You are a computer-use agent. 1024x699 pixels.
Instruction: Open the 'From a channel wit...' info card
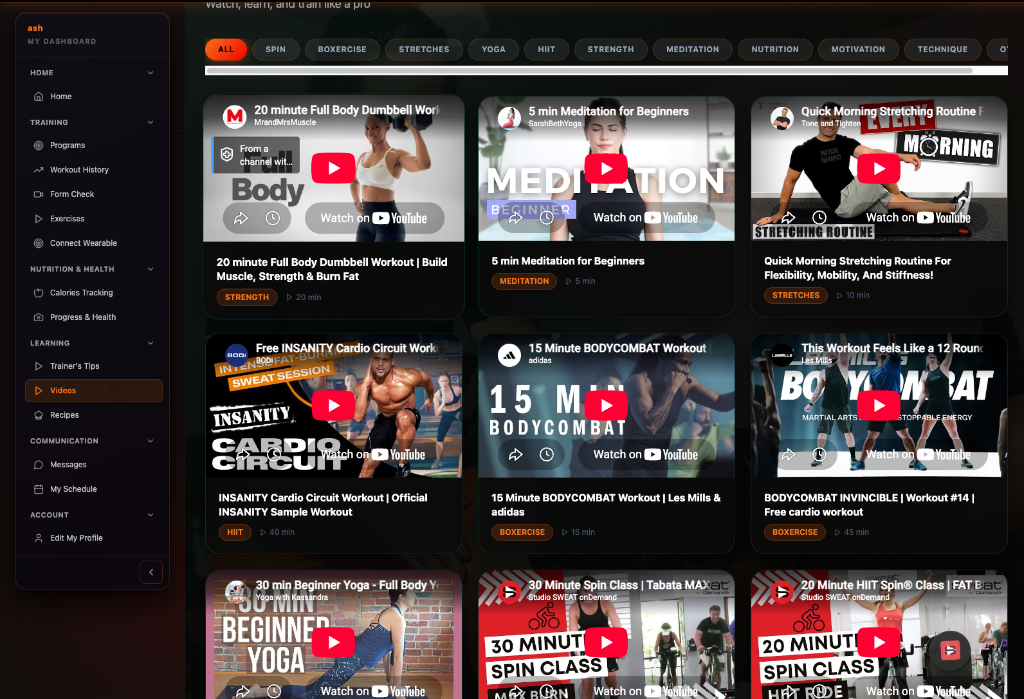coord(256,155)
